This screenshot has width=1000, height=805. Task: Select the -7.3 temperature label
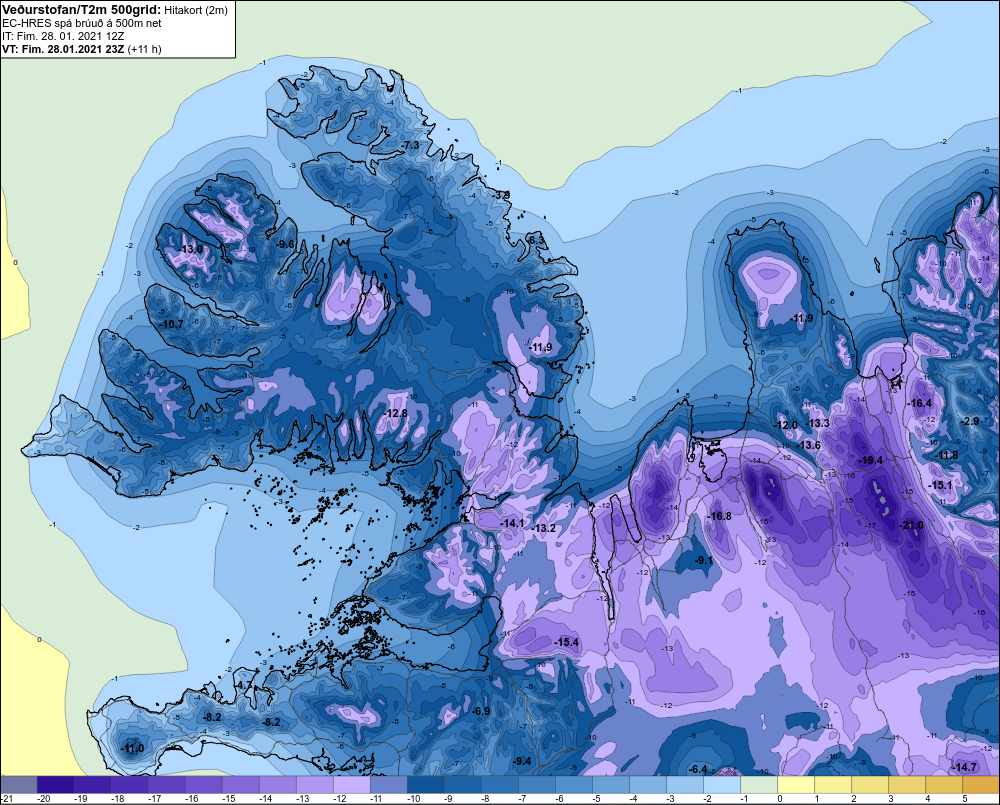click(x=411, y=145)
